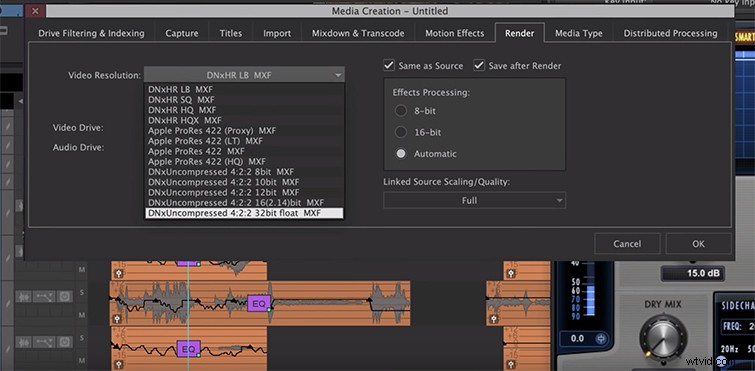Select Apple ProRes 422 MXF entry

(244, 151)
